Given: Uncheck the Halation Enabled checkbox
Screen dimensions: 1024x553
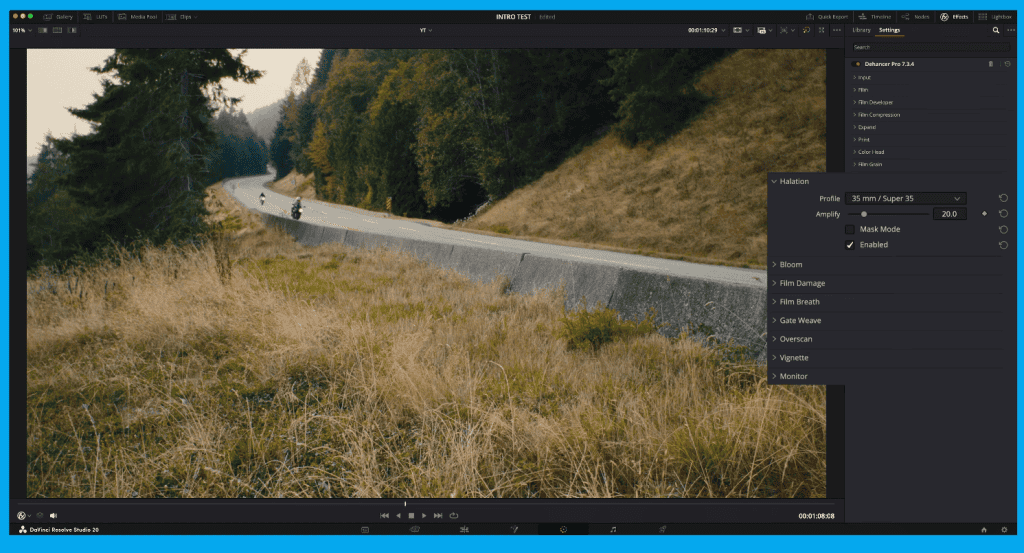Looking at the screenshot, I should 850,245.
